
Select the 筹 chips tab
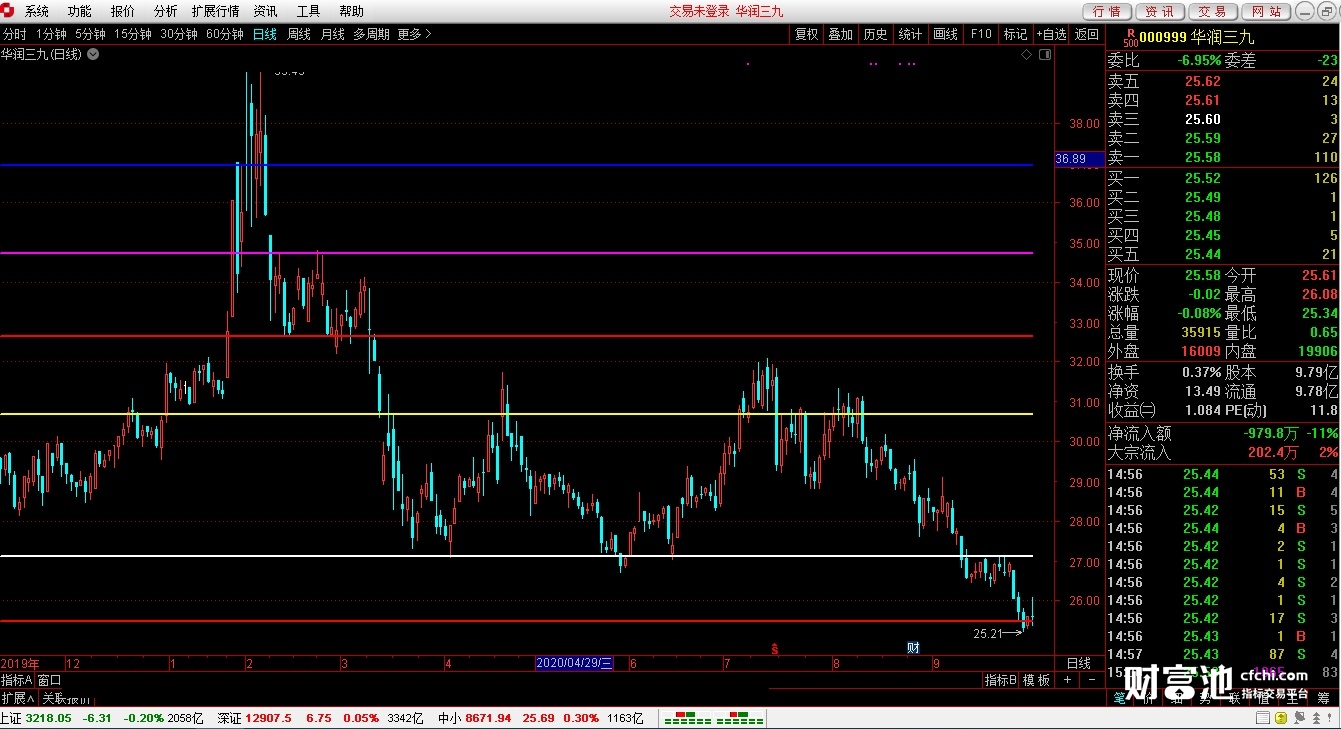[x=1322, y=698]
